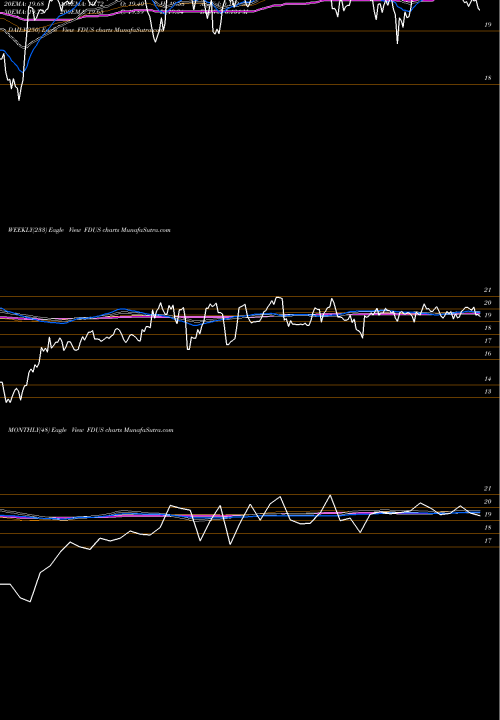
Task: Select the 17 axis label on weekly chart
Action: 488,341
